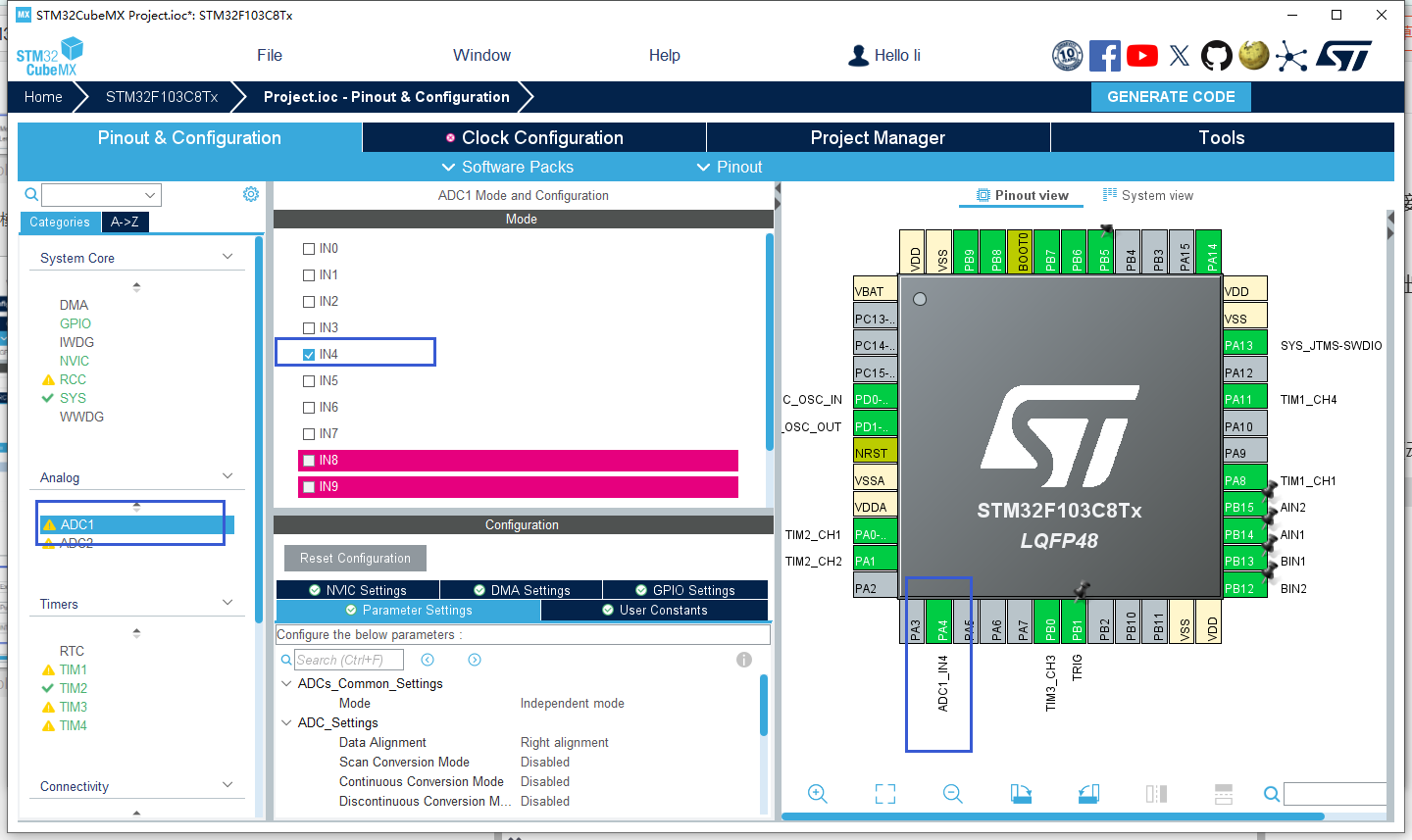The image size is (1412, 840).
Task: Click the user account icon
Action: (859, 56)
